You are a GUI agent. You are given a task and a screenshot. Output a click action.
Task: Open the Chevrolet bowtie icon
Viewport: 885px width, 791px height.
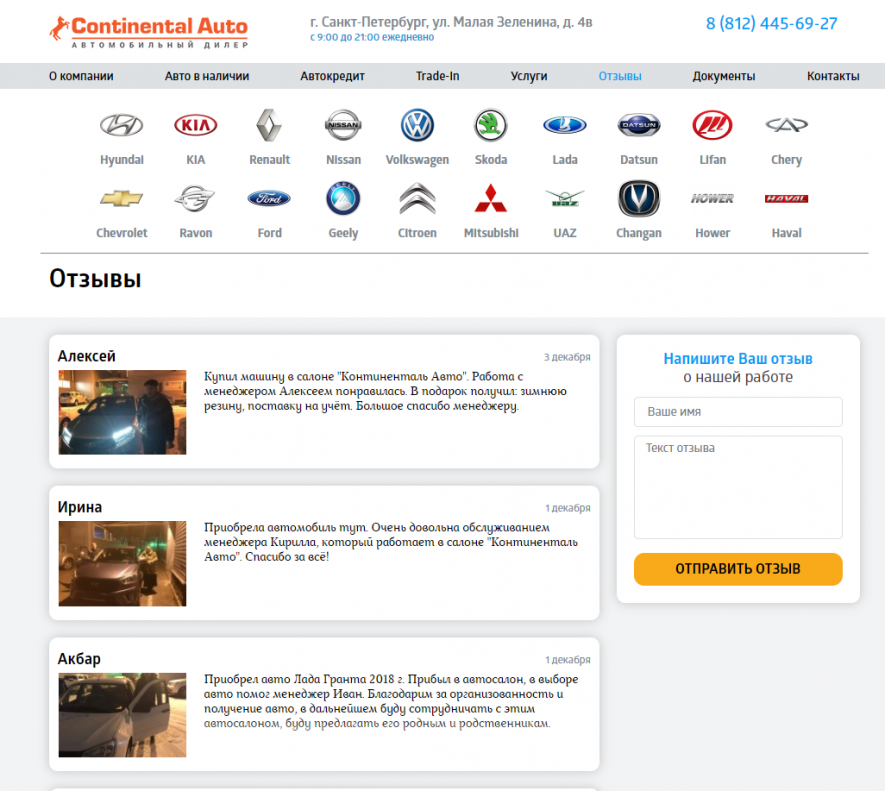[121, 198]
